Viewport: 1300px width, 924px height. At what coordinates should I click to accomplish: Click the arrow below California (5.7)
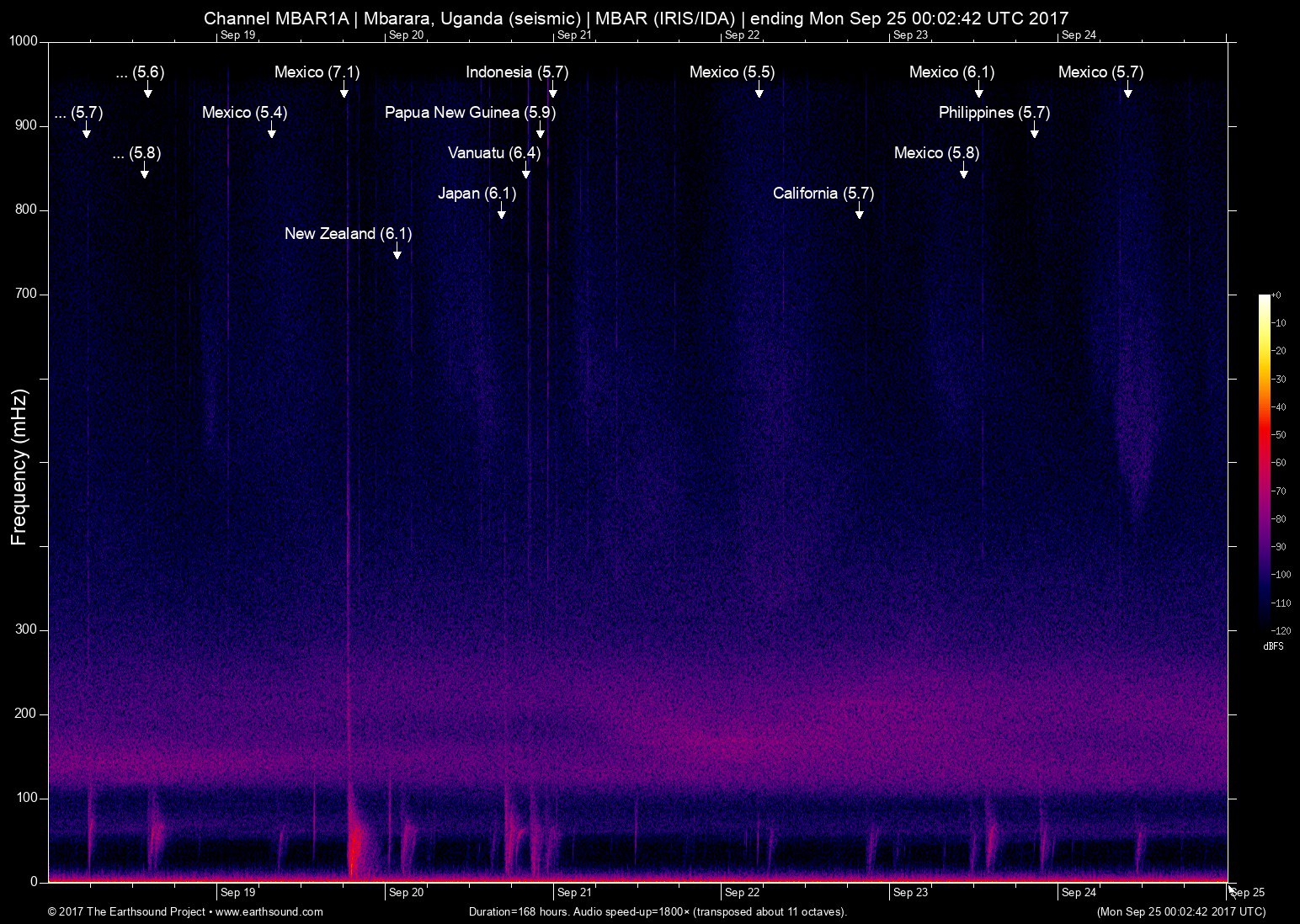tap(859, 211)
